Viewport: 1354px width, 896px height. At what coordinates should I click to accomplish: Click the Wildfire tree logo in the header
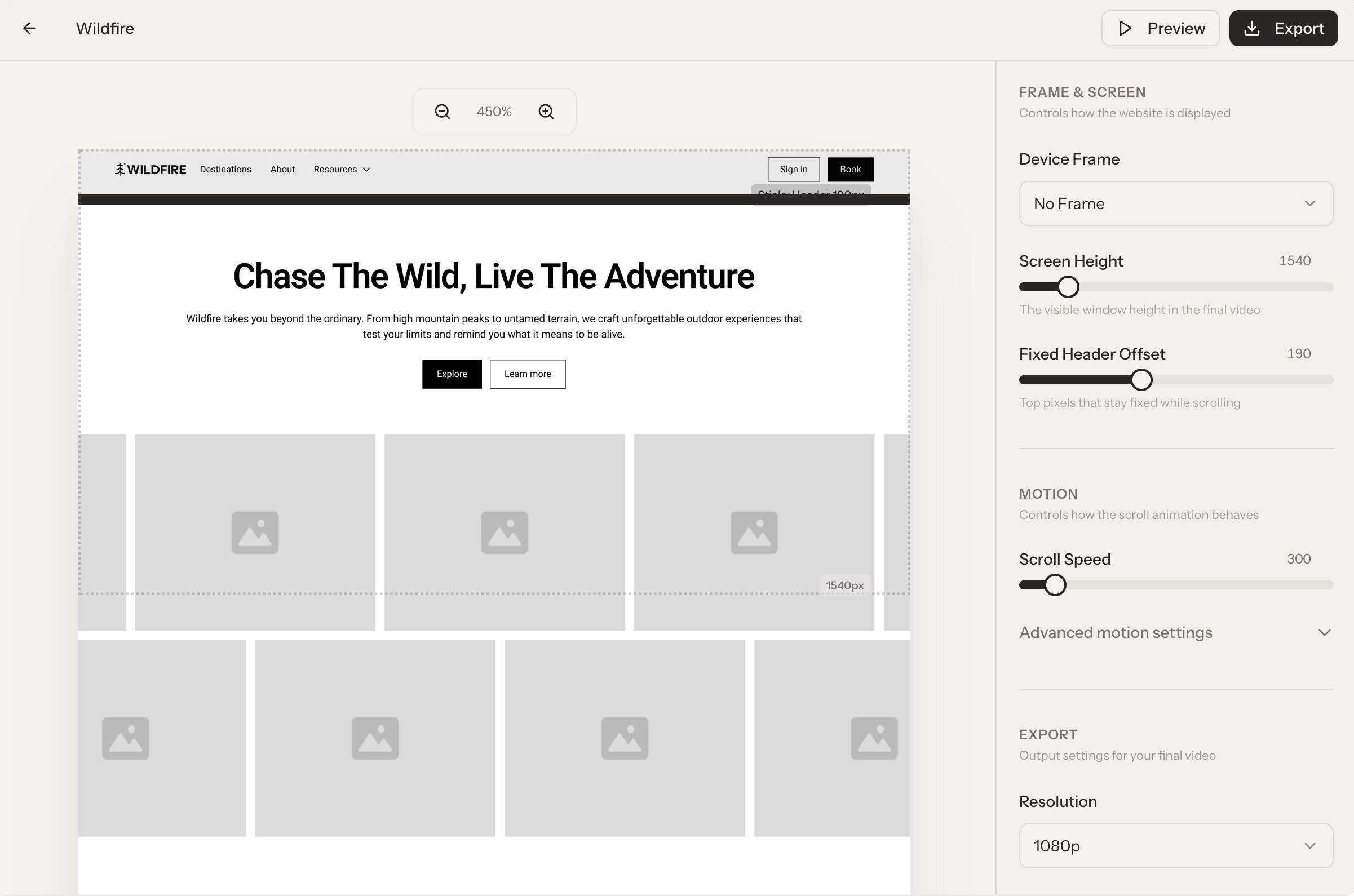pos(120,169)
